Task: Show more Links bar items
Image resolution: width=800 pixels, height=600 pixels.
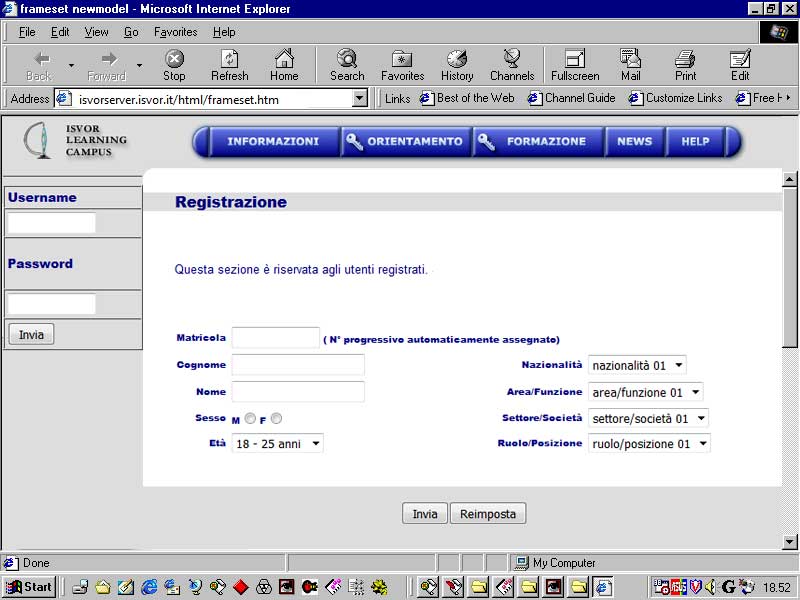Action: click(789, 97)
